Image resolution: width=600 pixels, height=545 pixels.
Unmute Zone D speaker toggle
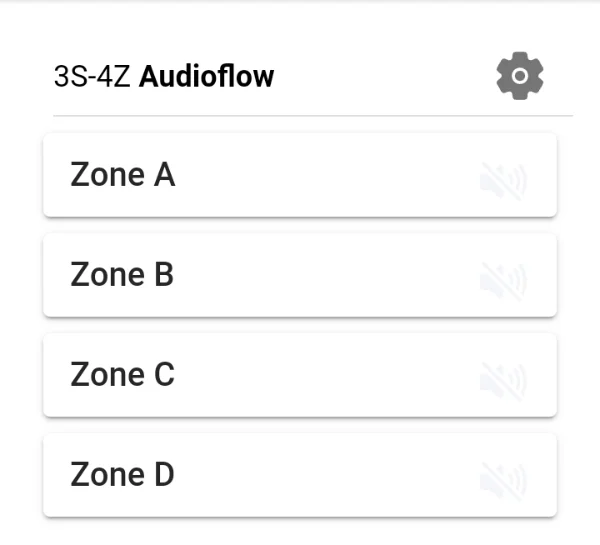(504, 481)
